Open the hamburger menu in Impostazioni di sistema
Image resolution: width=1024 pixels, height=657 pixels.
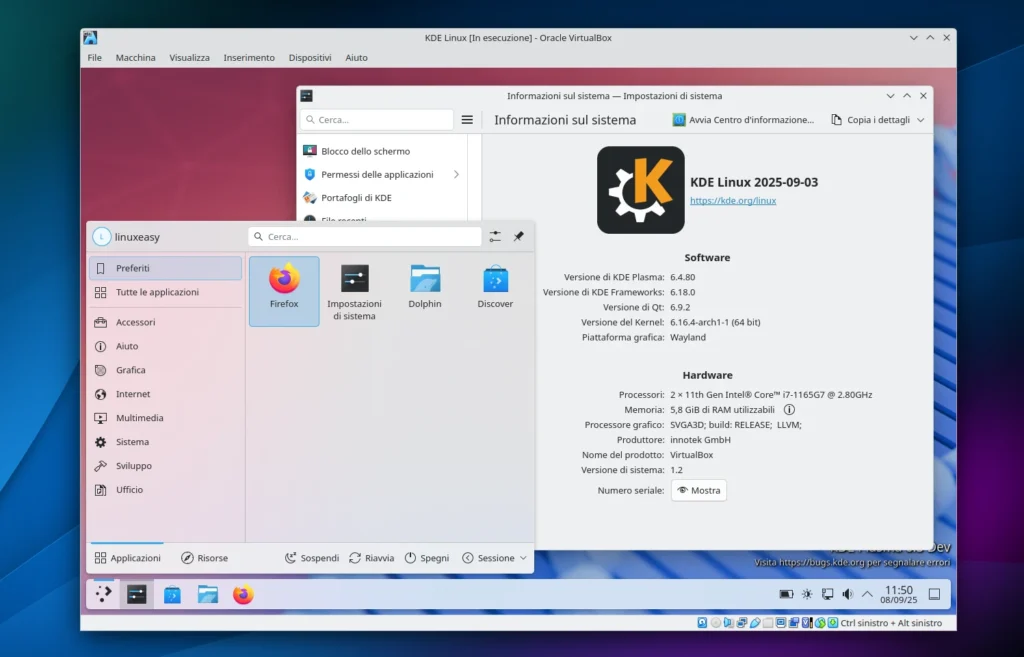coord(467,119)
